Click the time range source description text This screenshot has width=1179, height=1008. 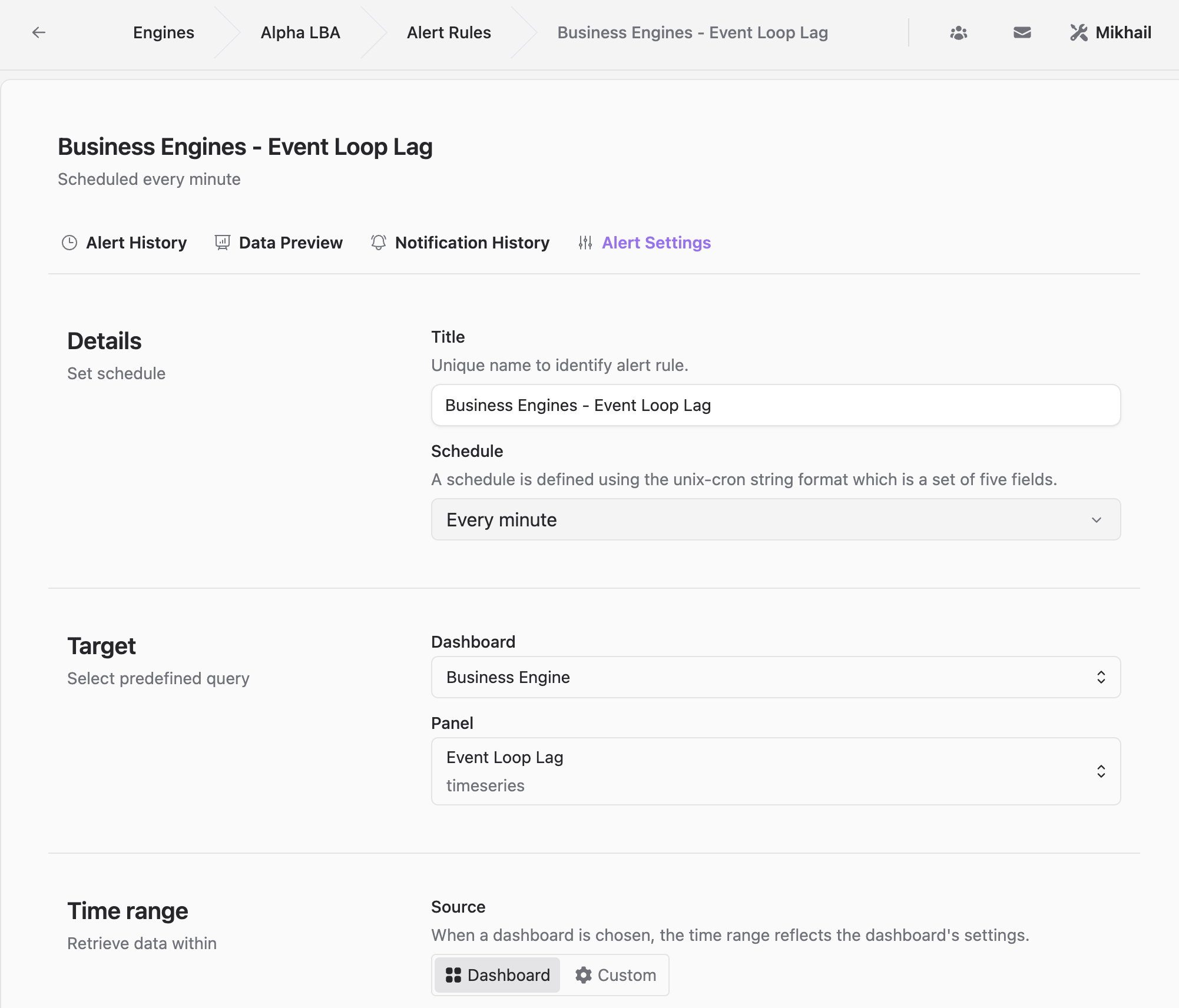pos(730,935)
